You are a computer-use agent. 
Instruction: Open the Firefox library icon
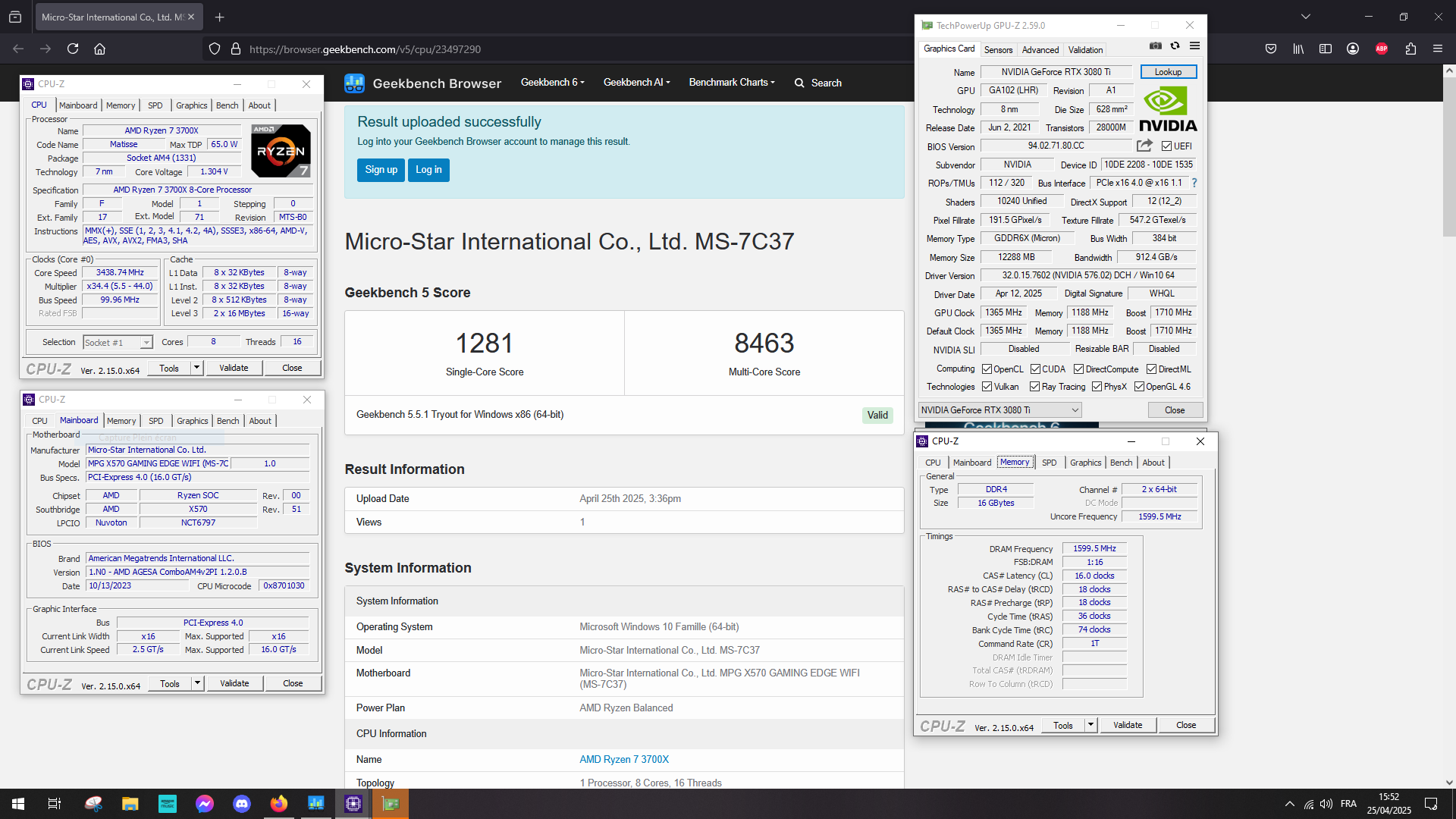[1298, 49]
